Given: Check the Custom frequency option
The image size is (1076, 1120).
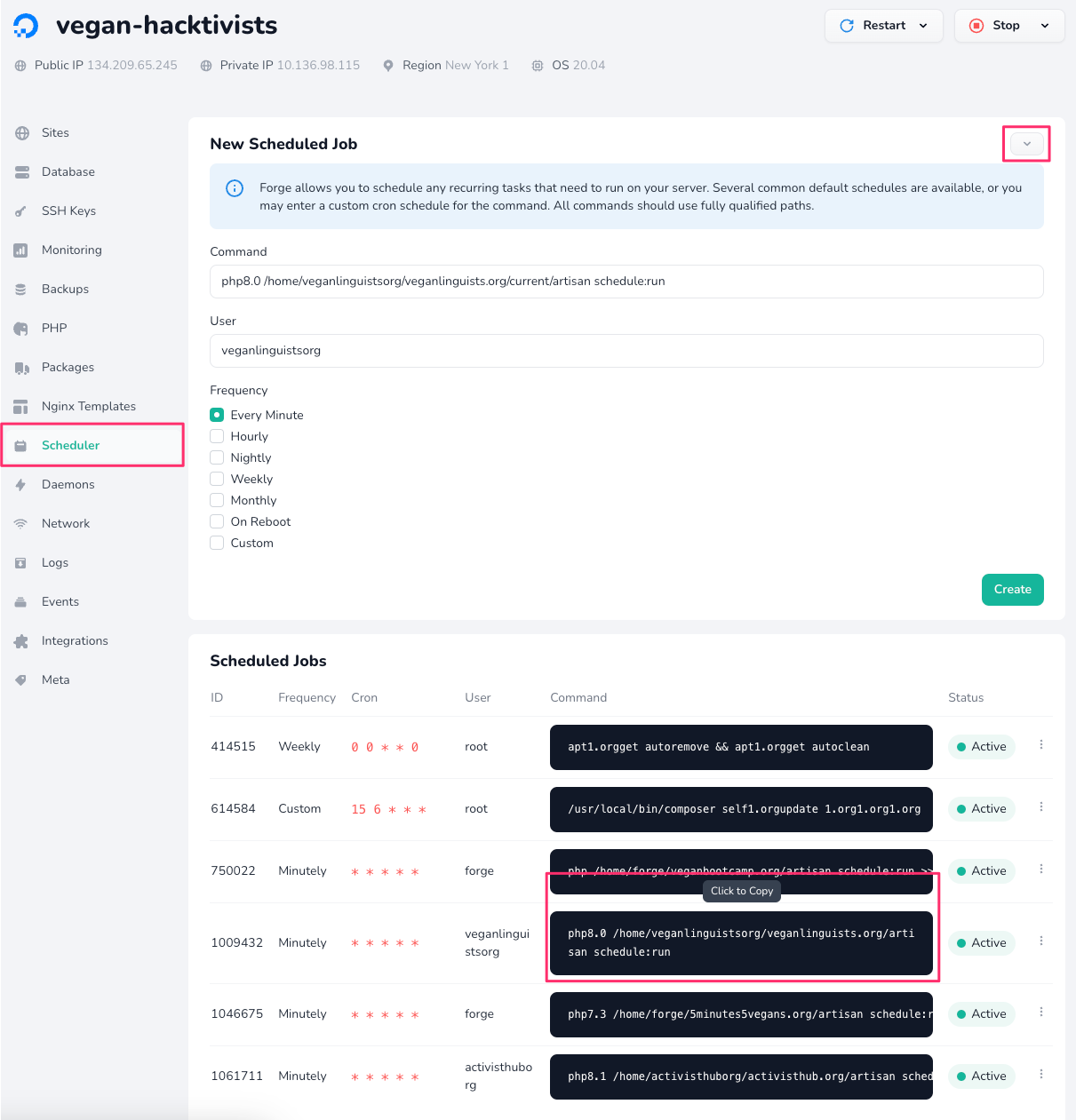Looking at the screenshot, I should (217, 543).
